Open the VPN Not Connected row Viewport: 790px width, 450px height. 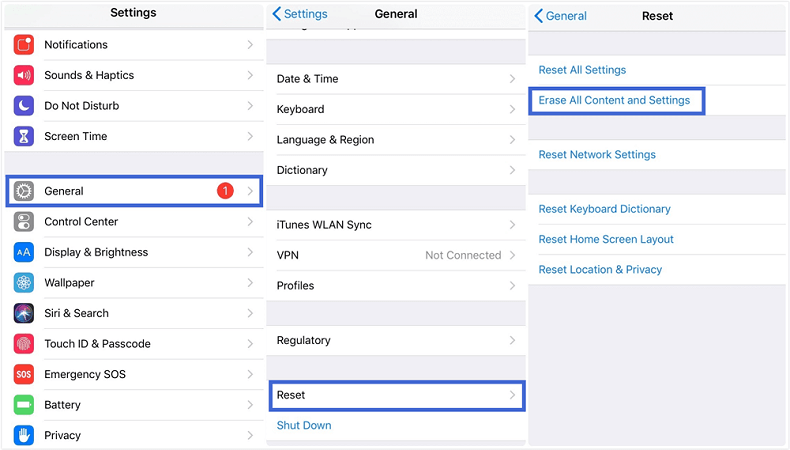click(396, 255)
